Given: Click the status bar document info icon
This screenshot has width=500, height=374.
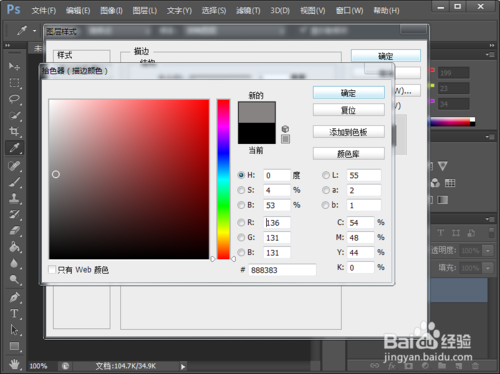Looking at the screenshot, I should pyautogui.click(x=65, y=366).
